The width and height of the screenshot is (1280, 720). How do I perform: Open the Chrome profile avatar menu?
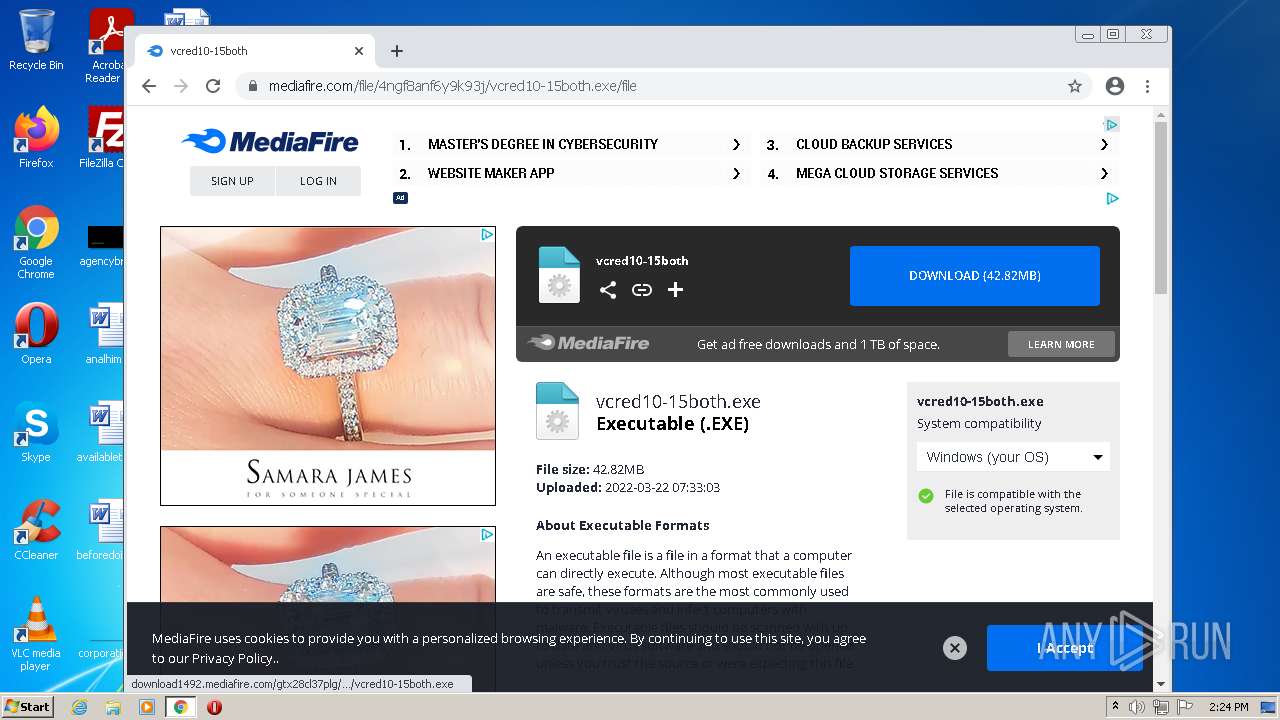pyautogui.click(x=1115, y=86)
